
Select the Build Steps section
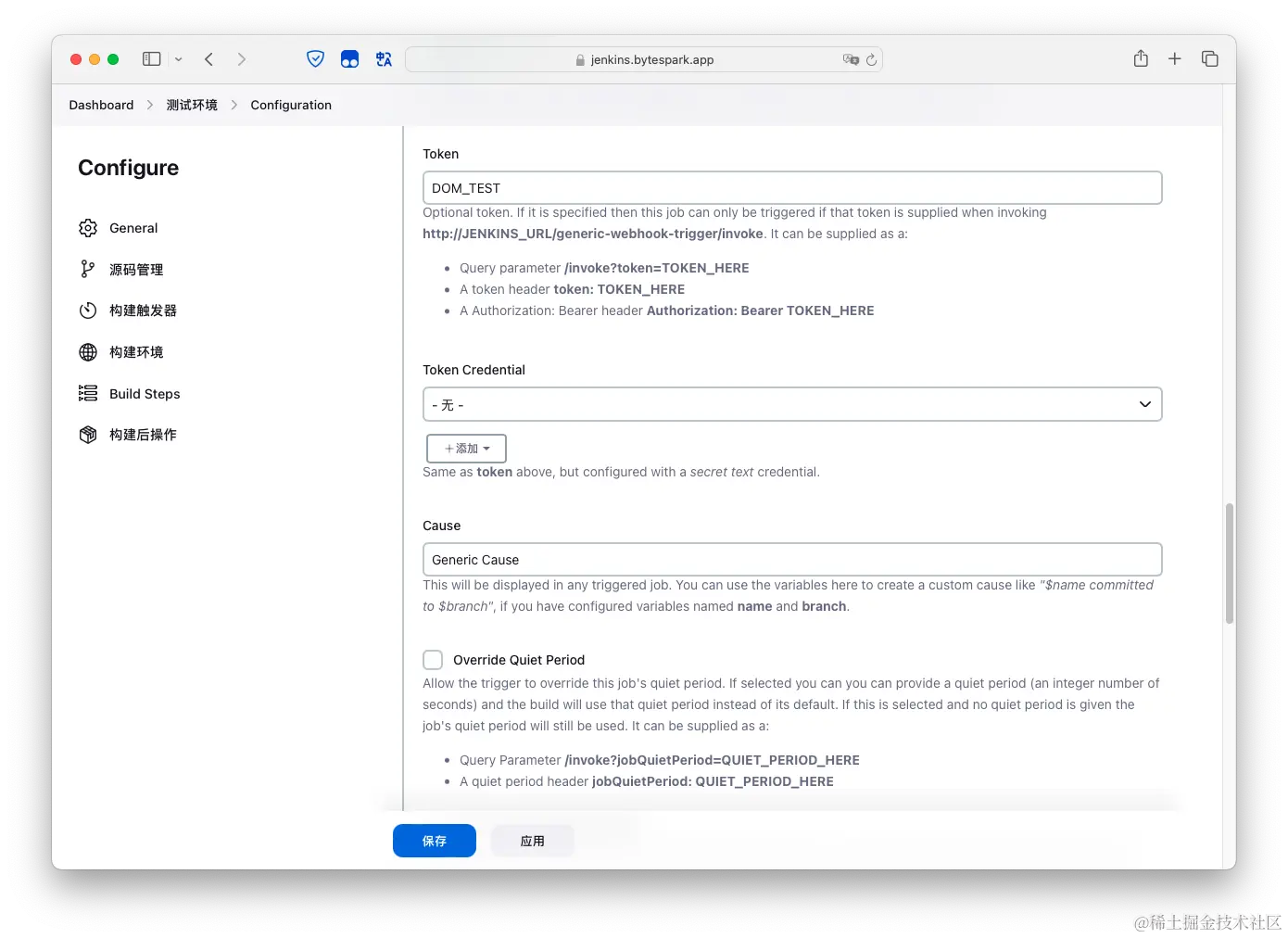[145, 394]
